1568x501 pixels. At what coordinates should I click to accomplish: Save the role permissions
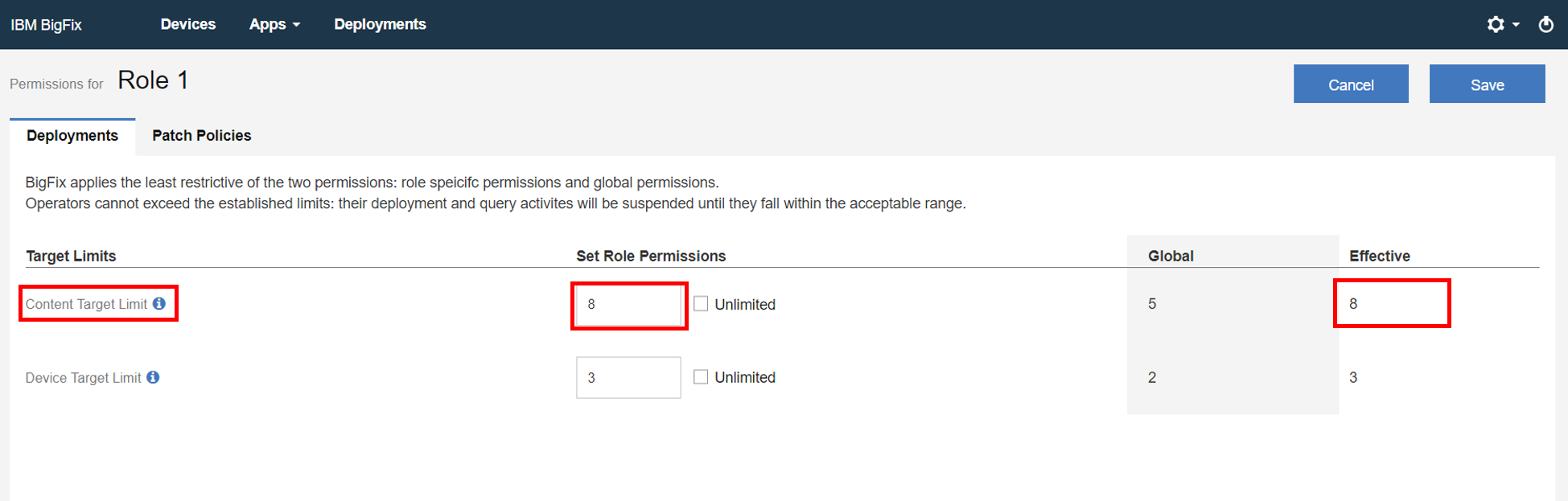[1487, 84]
